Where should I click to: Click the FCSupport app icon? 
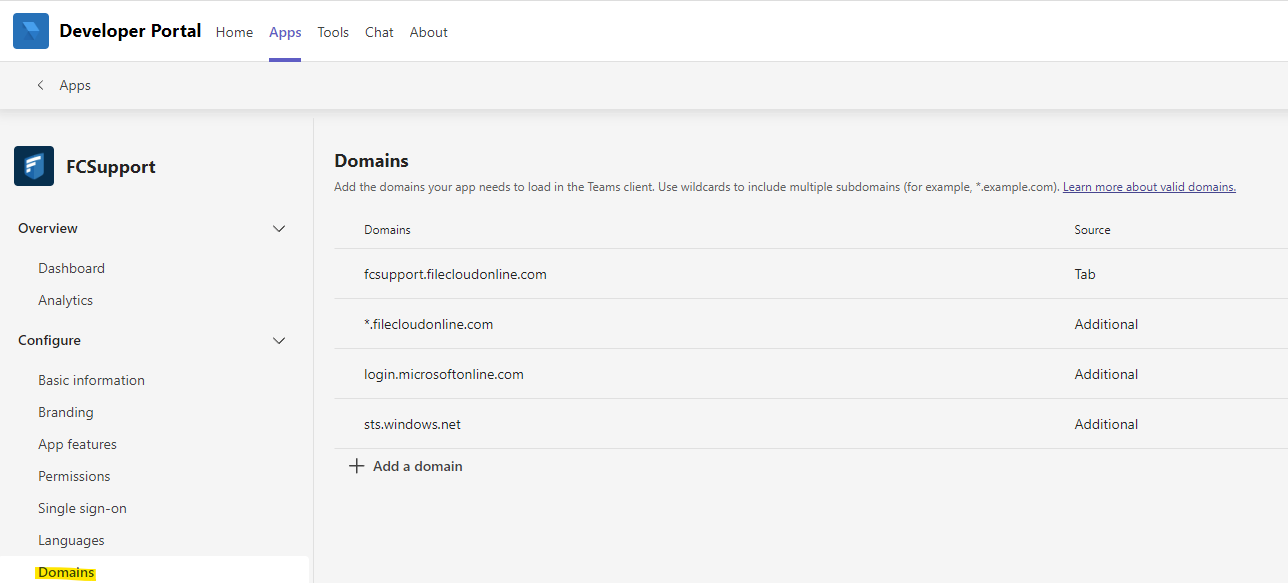coord(34,166)
